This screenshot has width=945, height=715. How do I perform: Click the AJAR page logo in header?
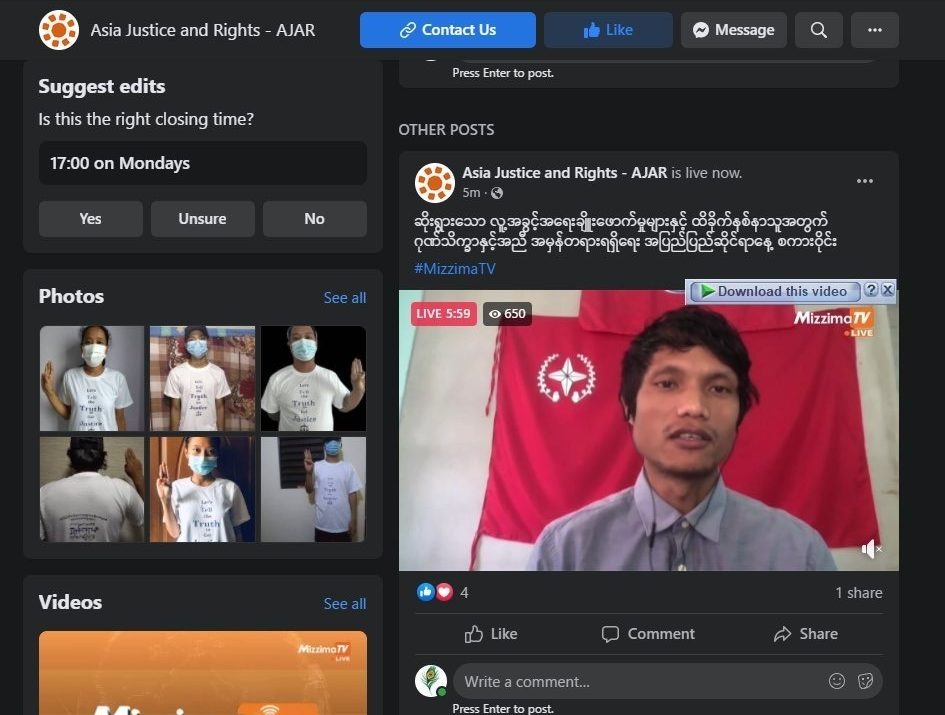[58, 30]
